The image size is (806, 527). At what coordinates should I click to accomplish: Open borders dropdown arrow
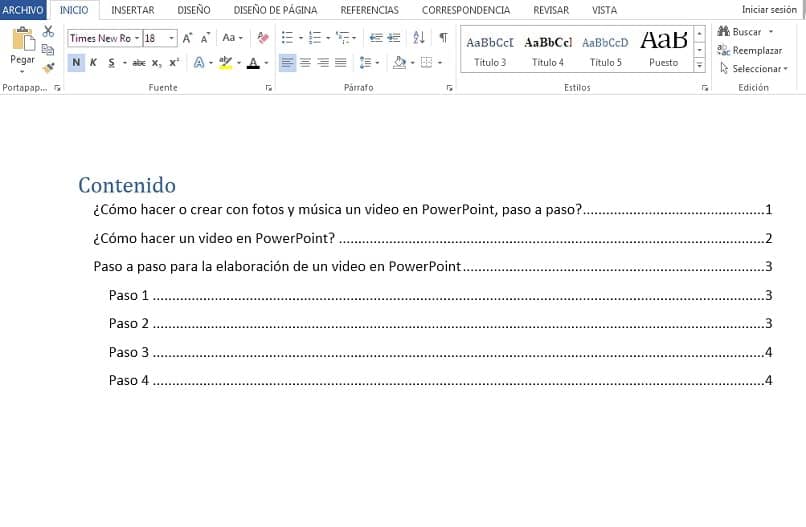(x=440, y=63)
